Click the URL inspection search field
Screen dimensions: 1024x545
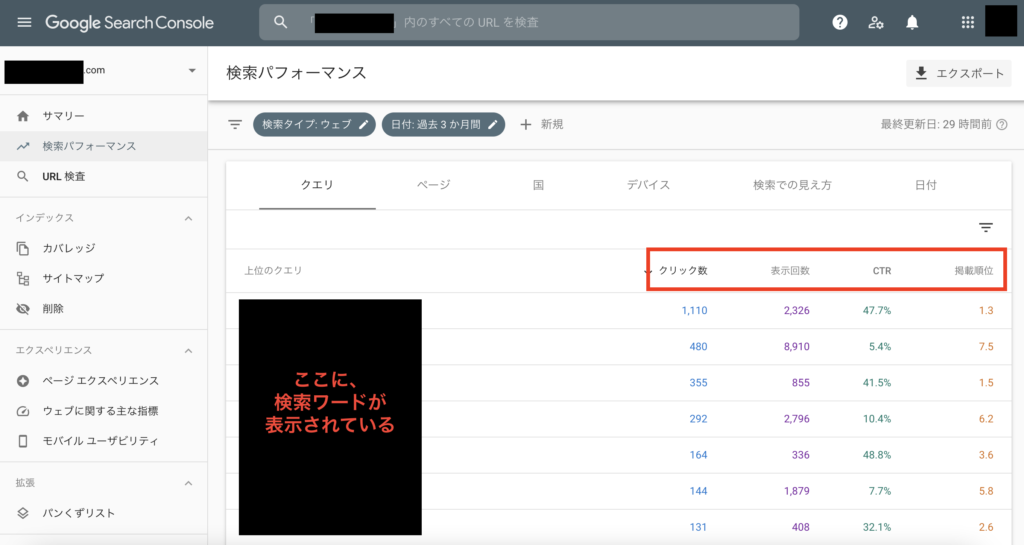[x=529, y=22]
